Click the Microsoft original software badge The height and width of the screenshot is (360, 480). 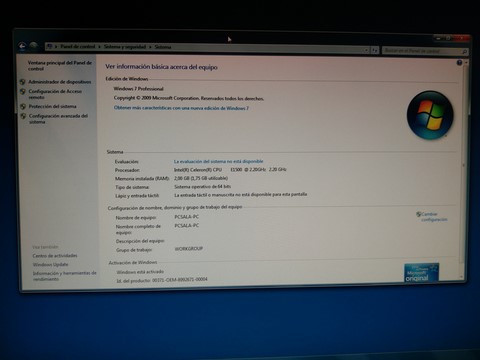click(x=421, y=273)
